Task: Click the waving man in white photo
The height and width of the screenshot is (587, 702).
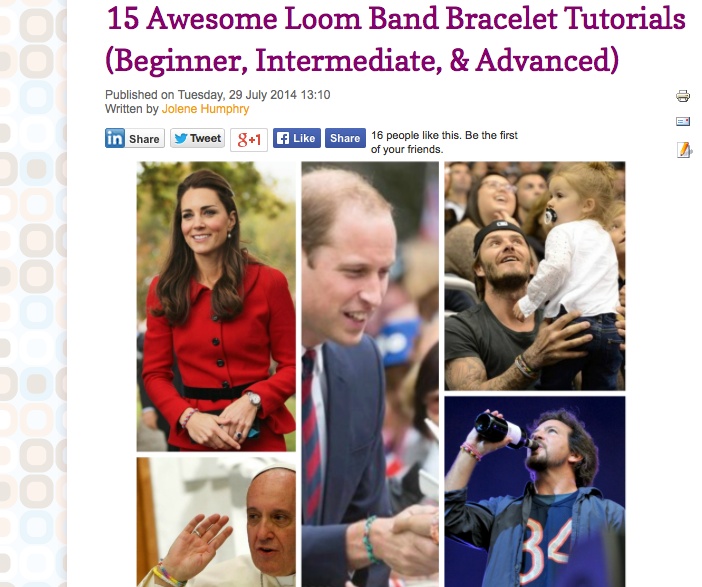Action: pos(216,522)
